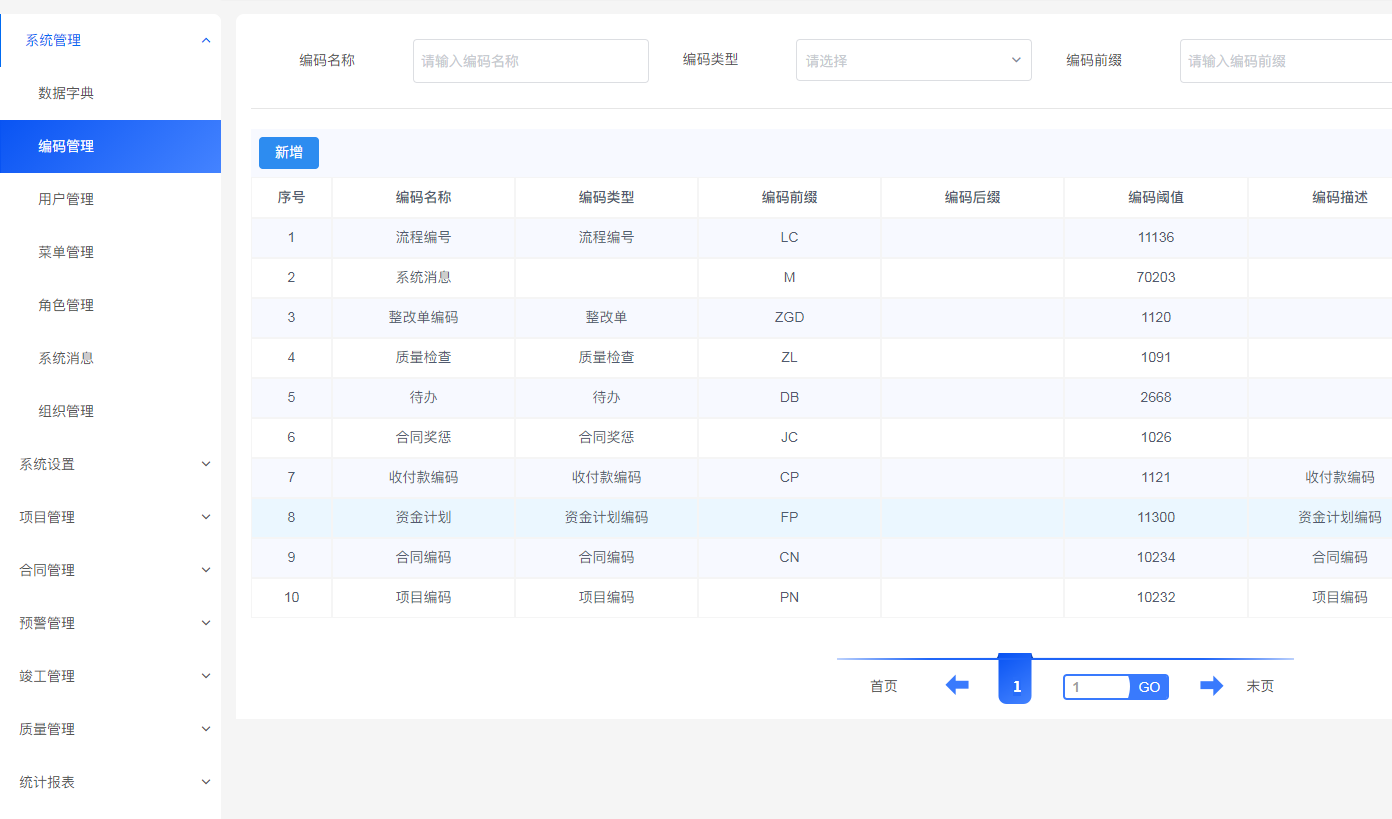This screenshot has width=1392, height=819.
Task: Select page 1 in pagination
Action: point(1015,680)
